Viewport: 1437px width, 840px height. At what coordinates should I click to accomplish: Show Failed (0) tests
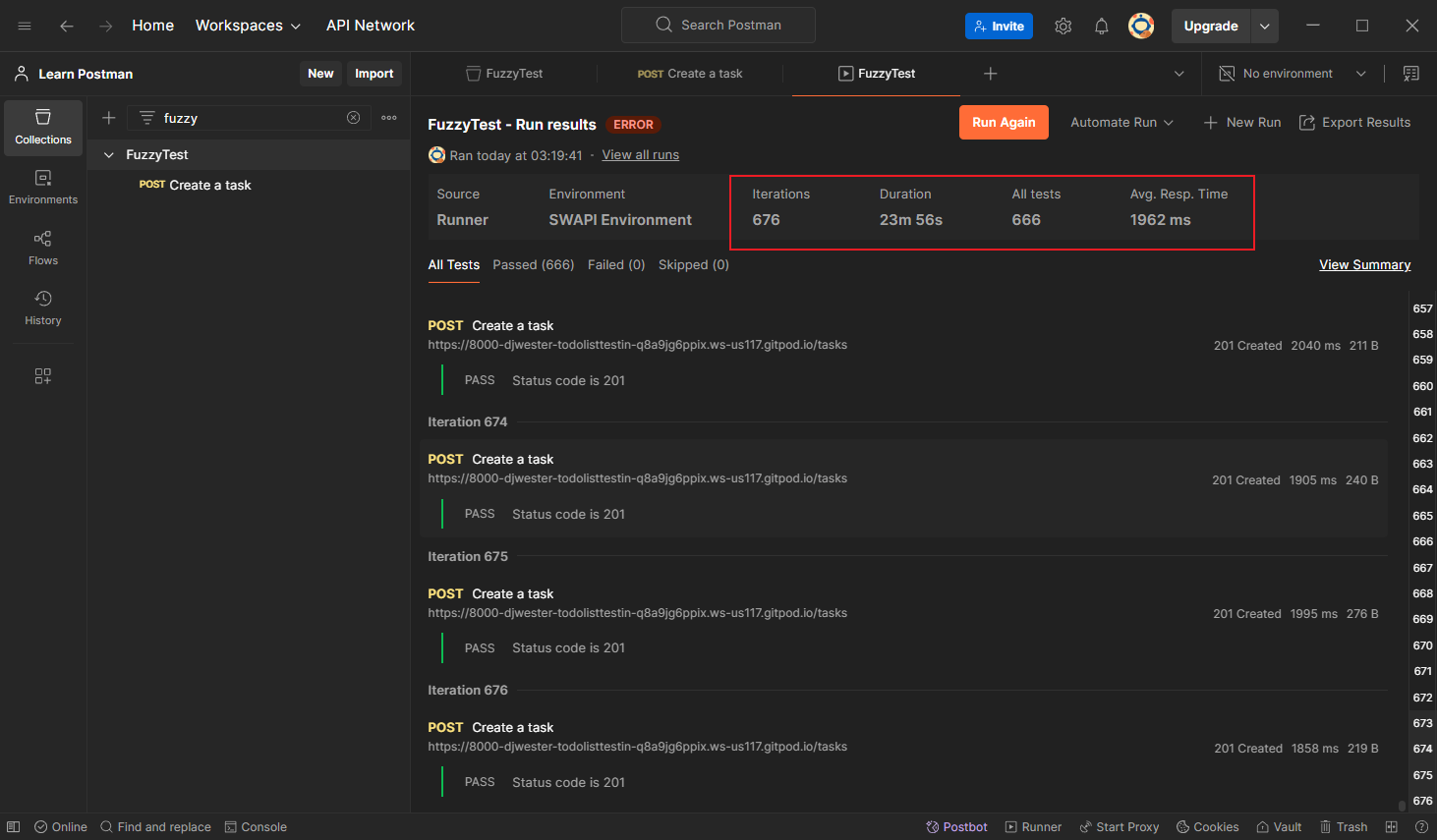(616, 265)
